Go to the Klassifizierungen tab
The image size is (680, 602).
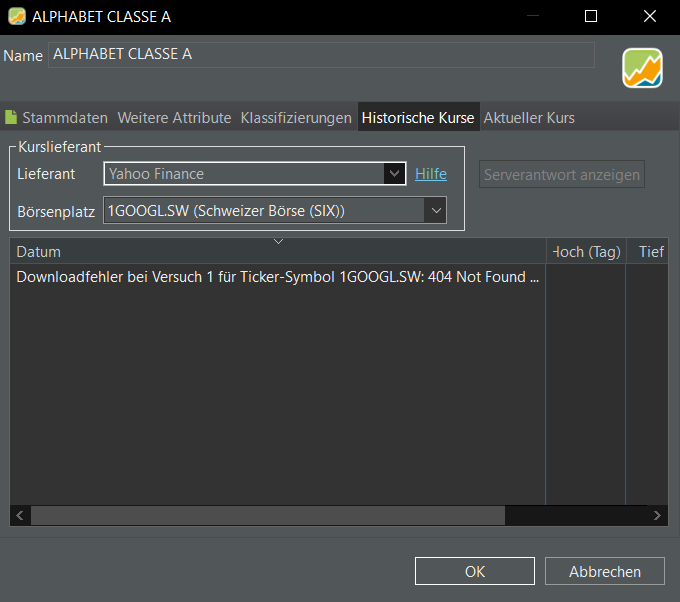coord(296,118)
